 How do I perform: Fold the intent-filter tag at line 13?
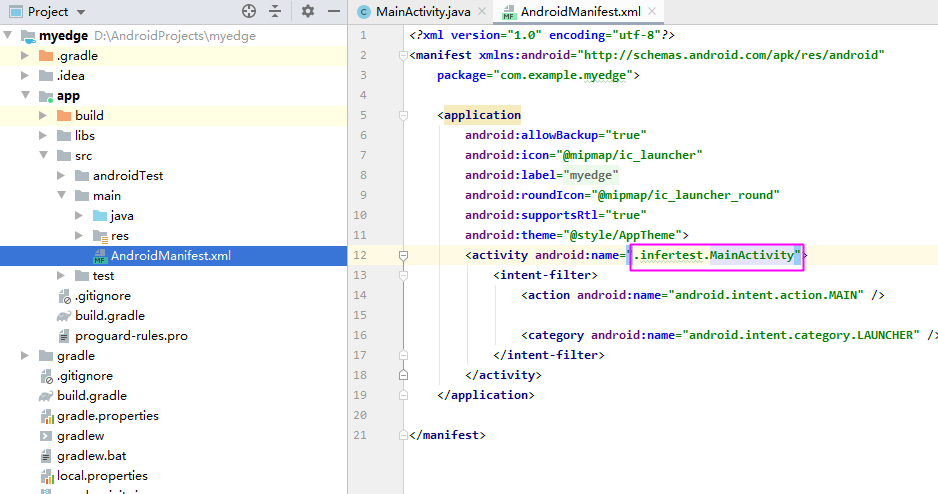point(403,275)
